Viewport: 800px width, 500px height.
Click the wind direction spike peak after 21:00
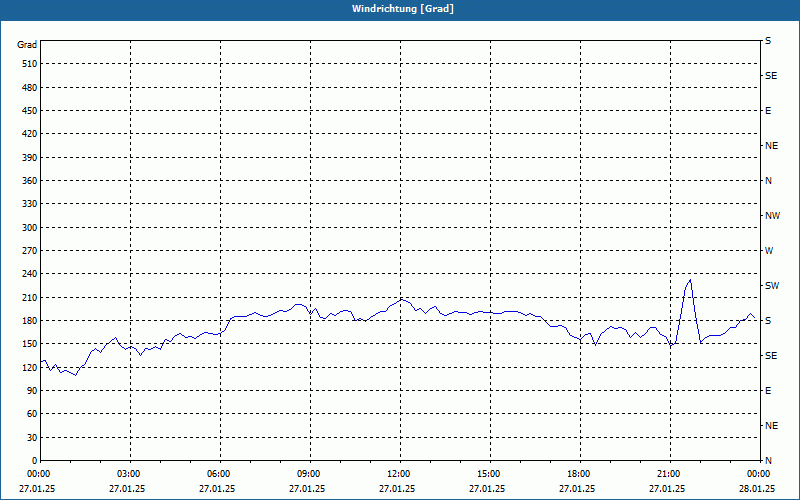[690, 280]
